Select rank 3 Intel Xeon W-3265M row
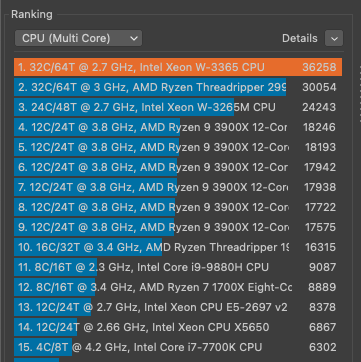This screenshot has width=361, height=362. point(178,107)
